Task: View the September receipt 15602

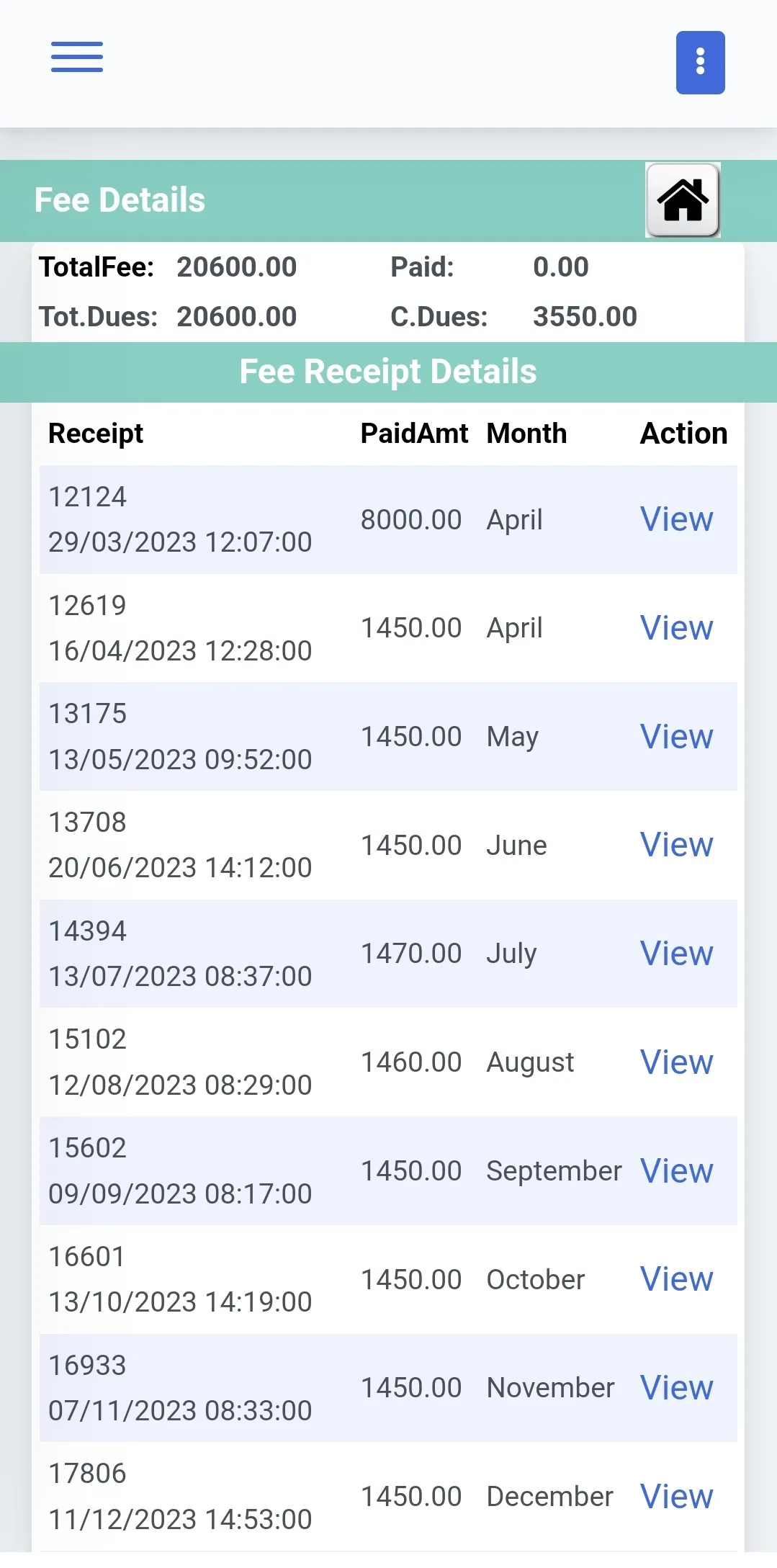Action: tap(676, 1171)
